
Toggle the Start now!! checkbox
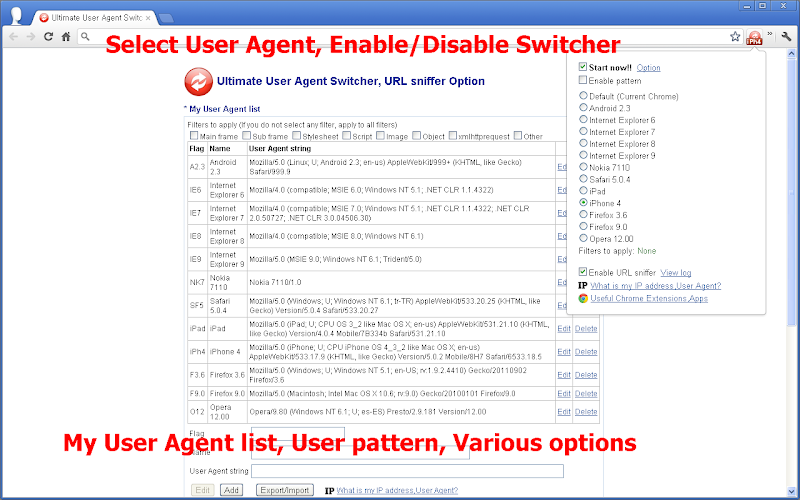point(583,67)
